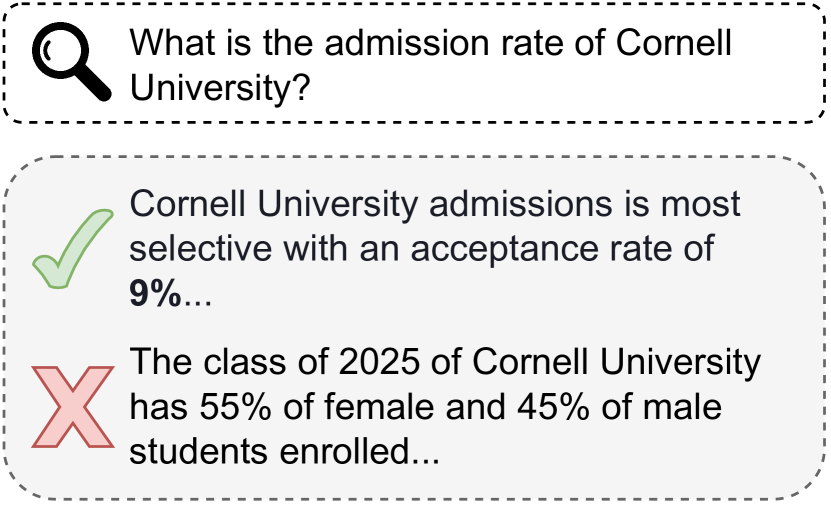Click the word 'University?' in the query
The width and height of the screenshot is (831, 508).
[x=219, y=88]
